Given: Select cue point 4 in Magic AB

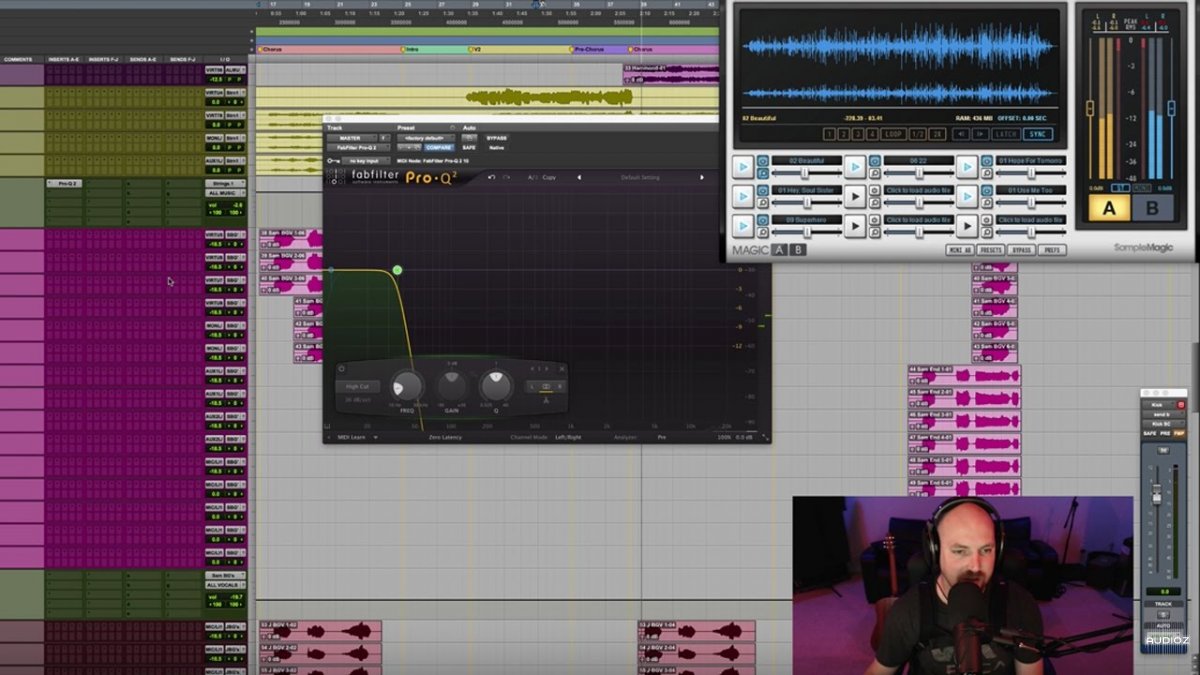Looking at the screenshot, I should [872, 134].
